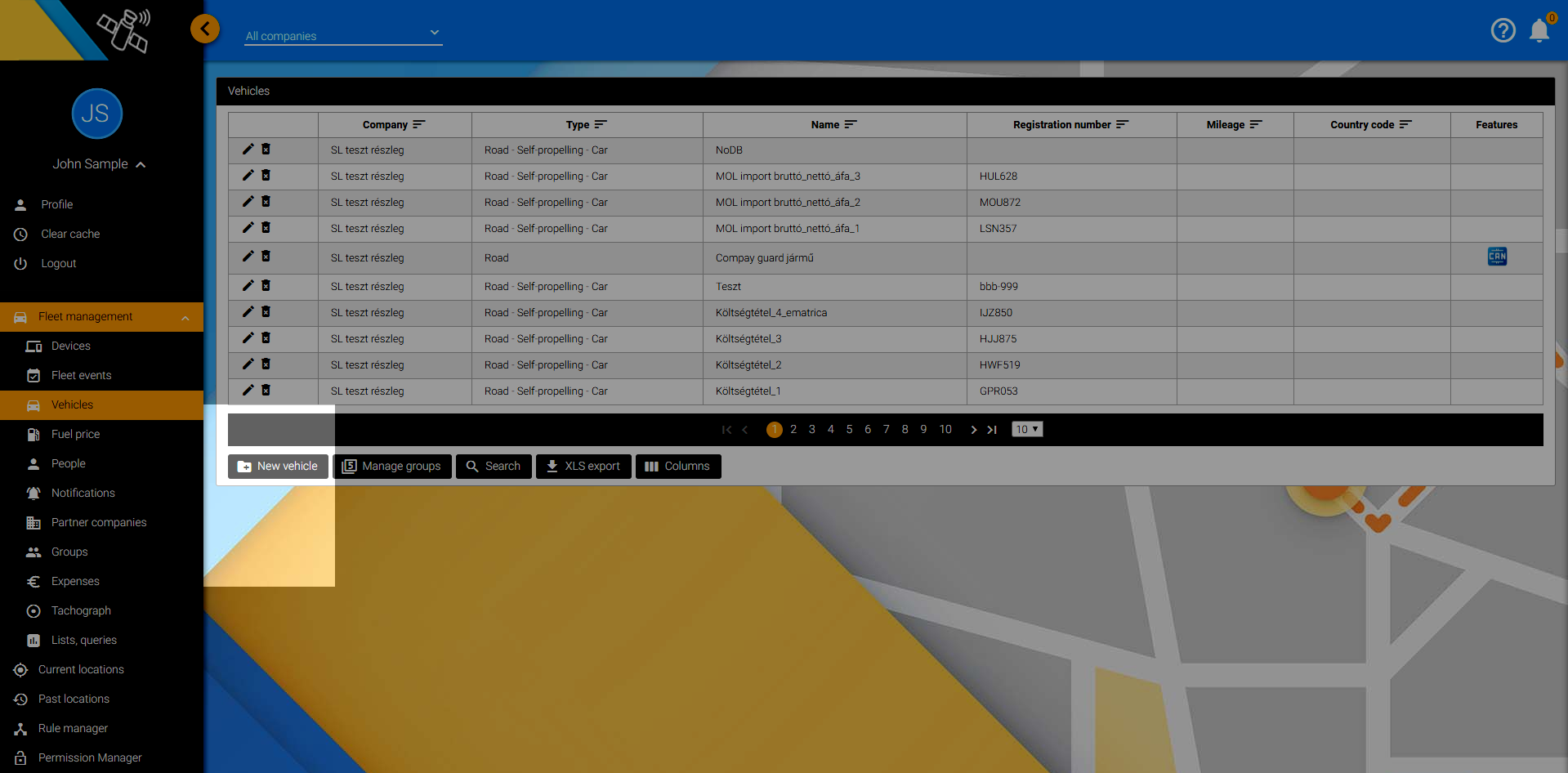Open the All companies dropdown

coord(343,35)
